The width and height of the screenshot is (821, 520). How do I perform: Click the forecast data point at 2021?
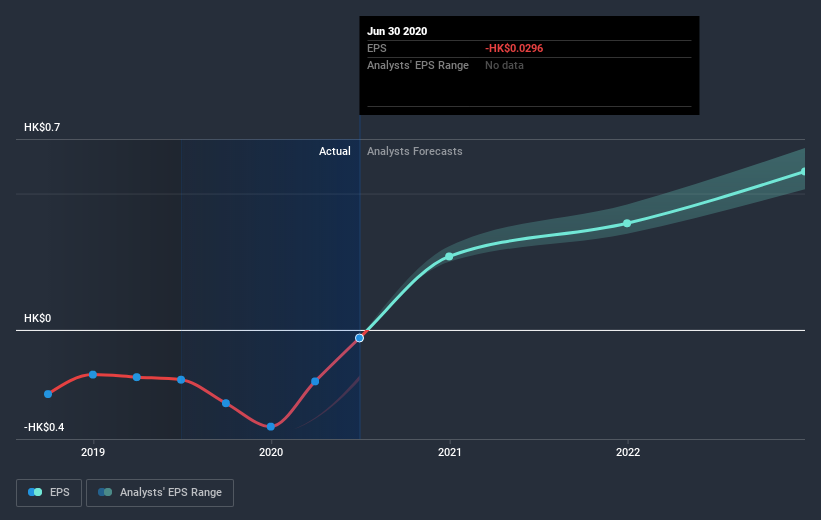(x=449, y=256)
